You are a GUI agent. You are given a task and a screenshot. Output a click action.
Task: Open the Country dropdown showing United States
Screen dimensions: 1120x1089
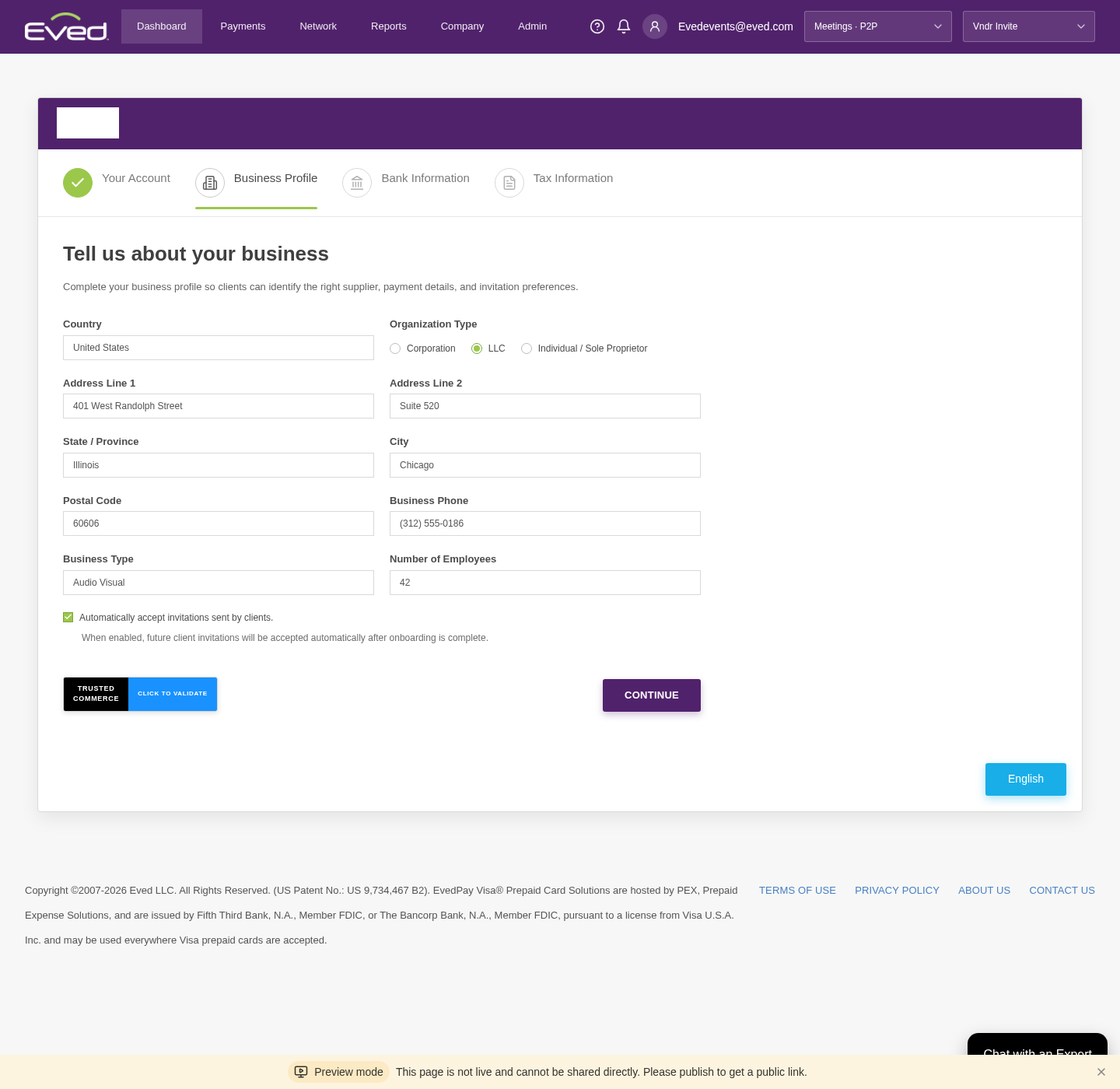219,348
